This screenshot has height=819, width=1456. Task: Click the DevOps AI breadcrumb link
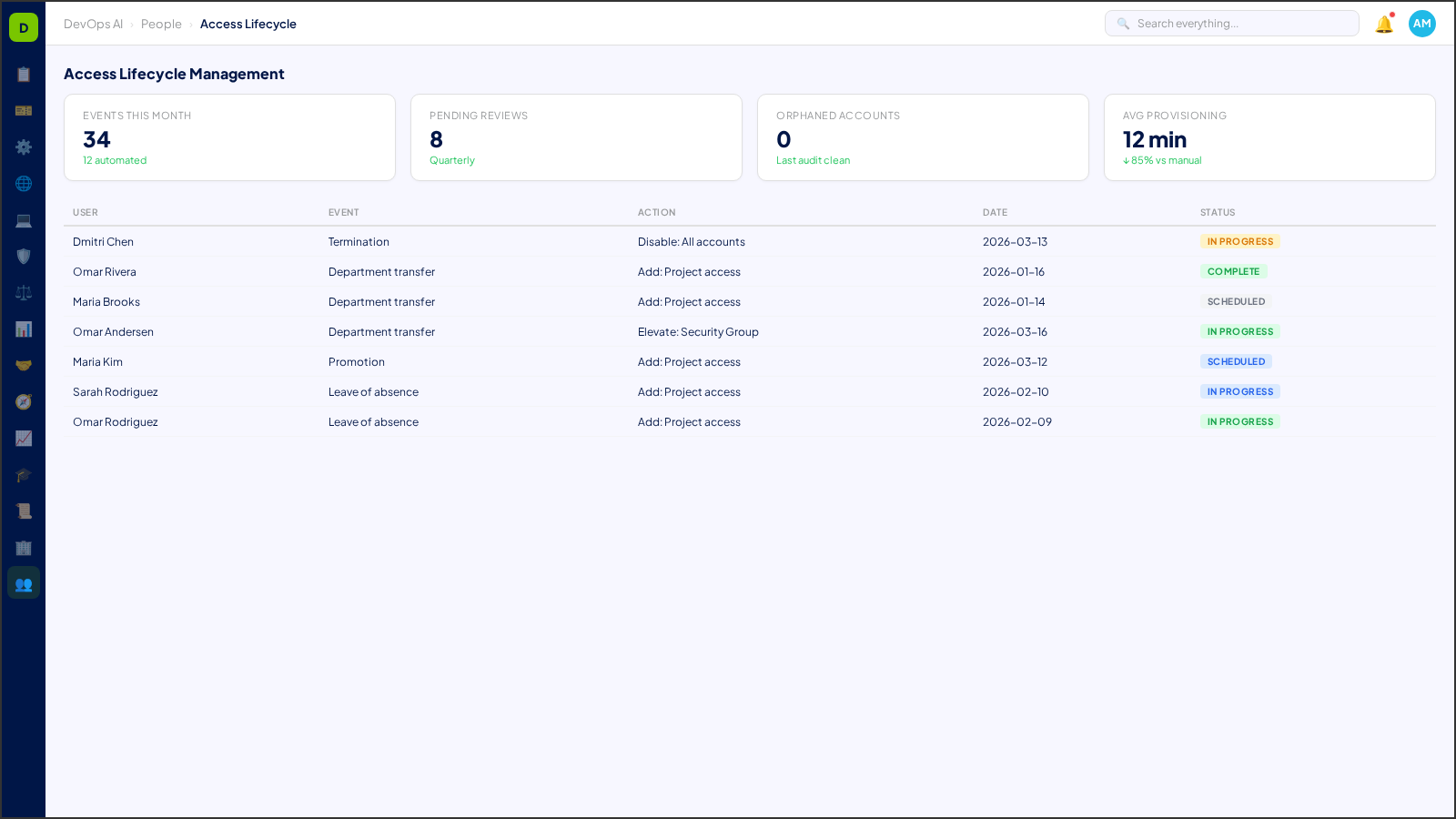click(x=93, y=24)
